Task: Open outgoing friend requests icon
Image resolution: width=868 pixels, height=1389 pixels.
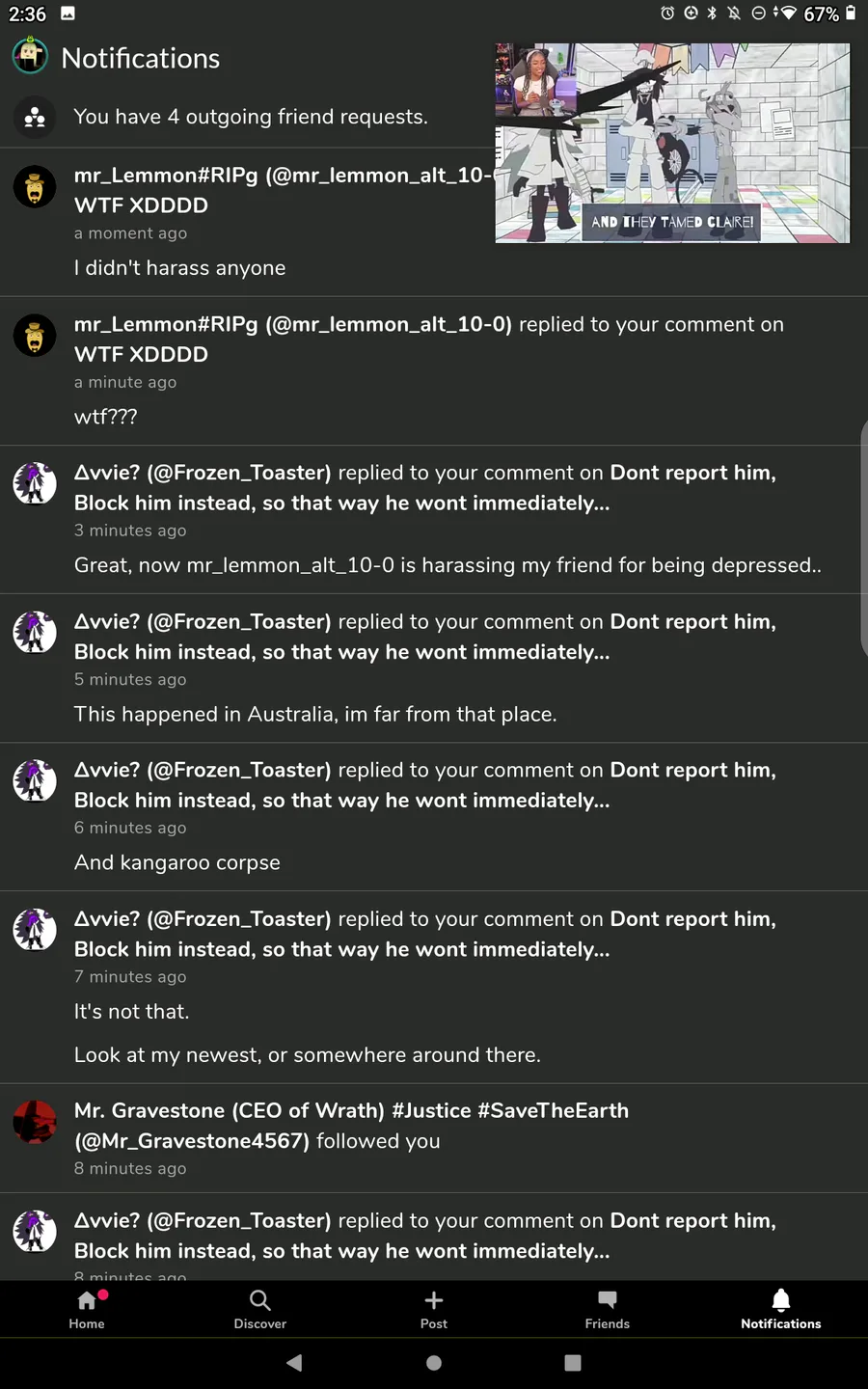Action: coord(35,118)
